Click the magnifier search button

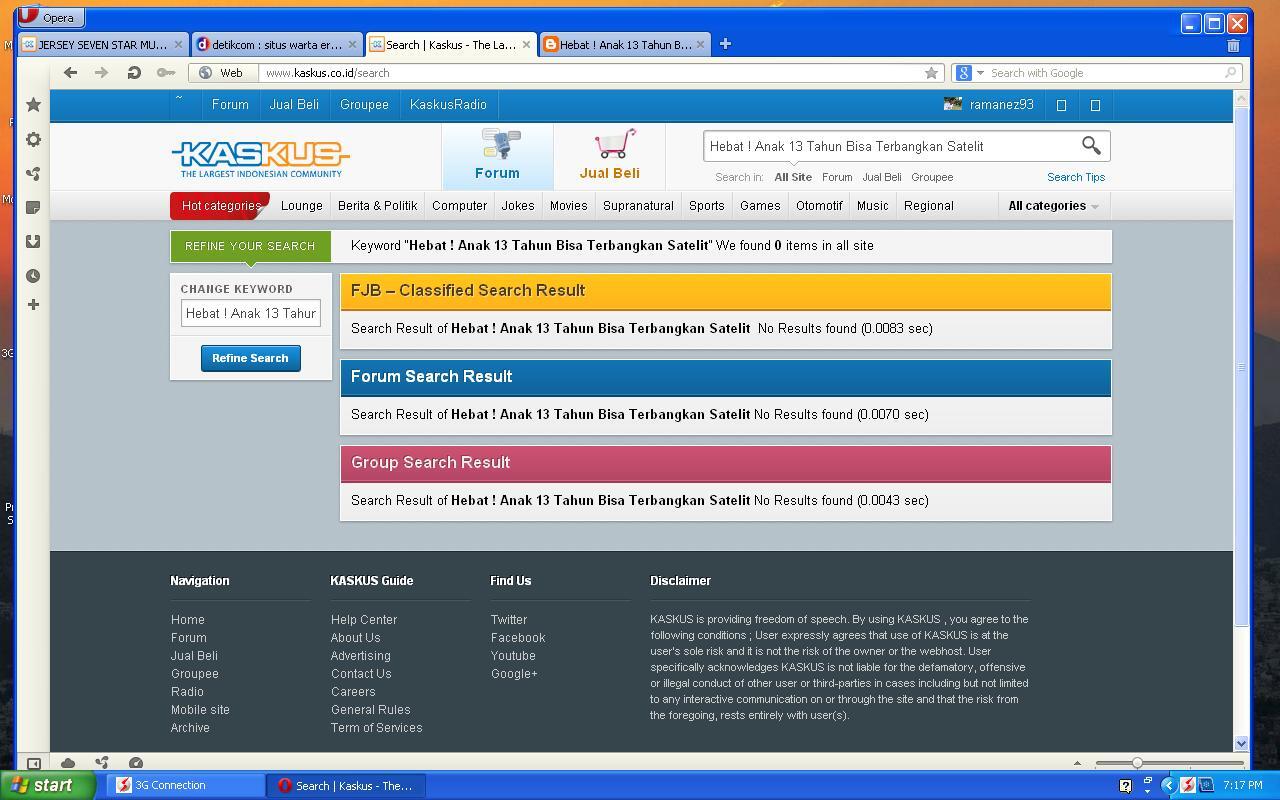[x=1091, y=146]
